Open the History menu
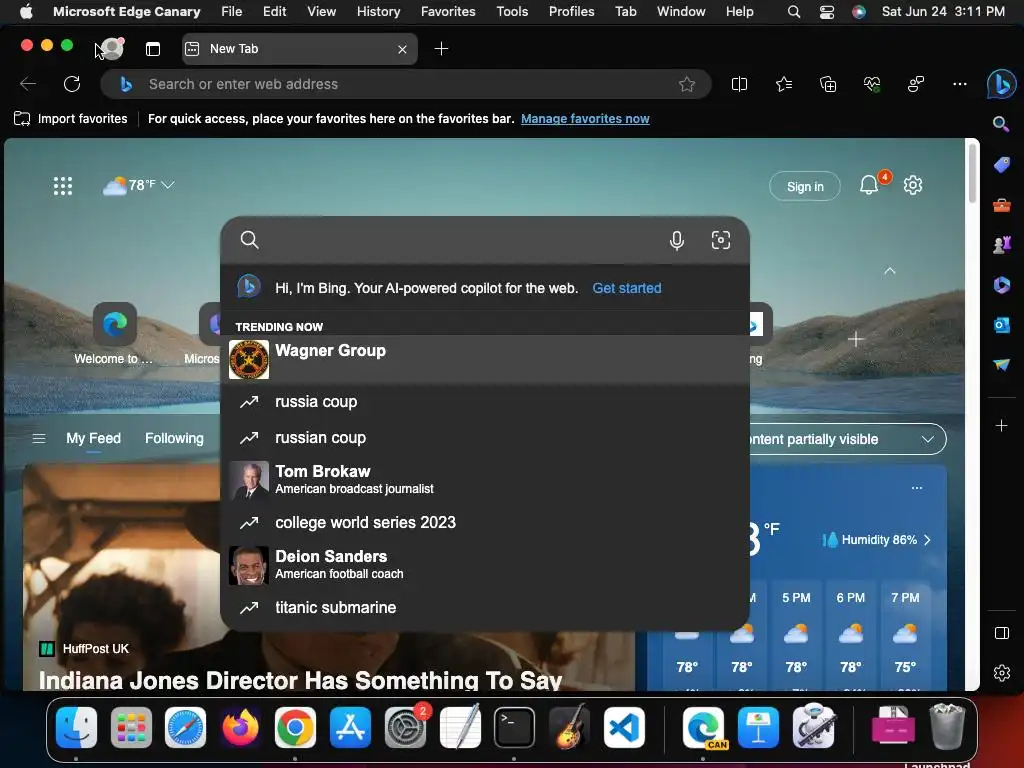 point(378,12)
